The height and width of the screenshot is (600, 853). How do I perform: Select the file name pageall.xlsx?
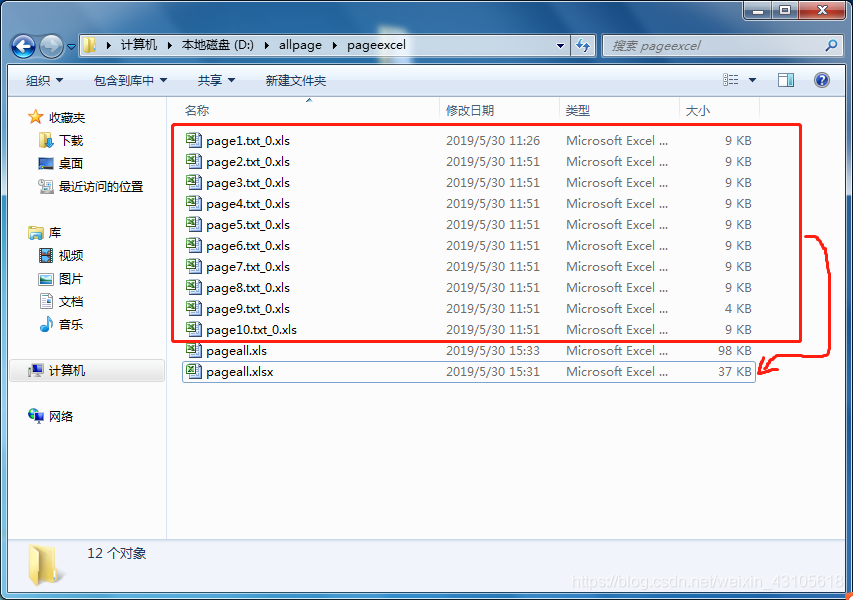point(240,372)
